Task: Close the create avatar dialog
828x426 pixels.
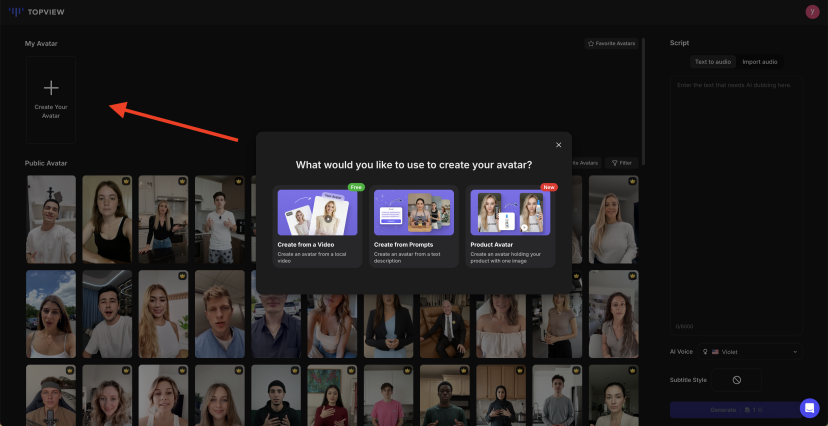Action: click(x=559, y=145)
